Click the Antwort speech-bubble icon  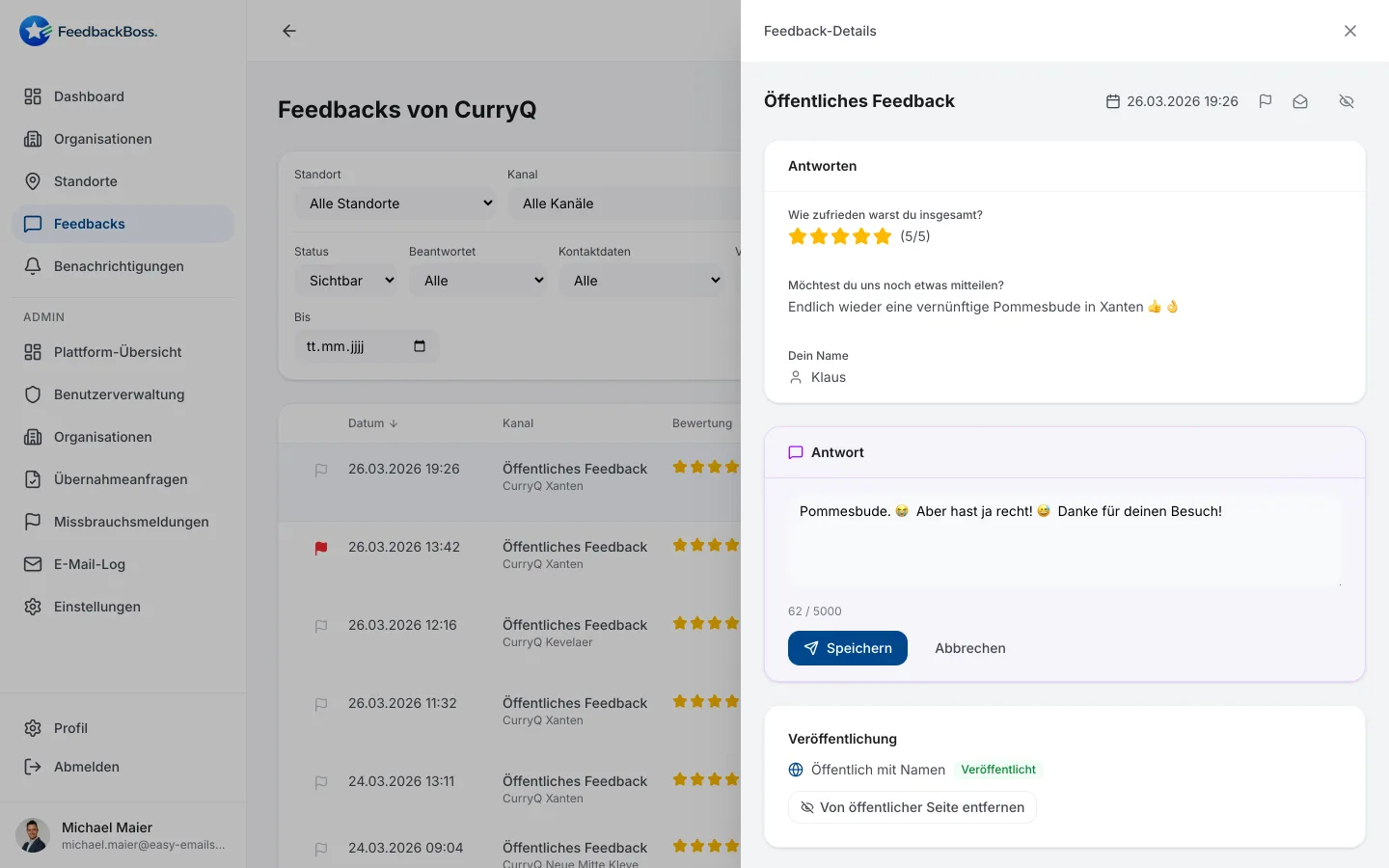[x=796, y=452]
